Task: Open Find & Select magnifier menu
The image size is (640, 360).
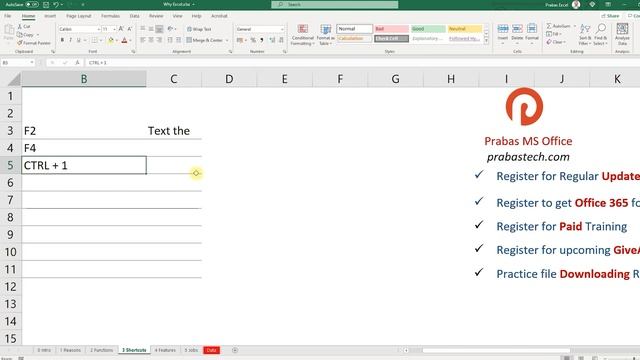Action: pos(600,34)
